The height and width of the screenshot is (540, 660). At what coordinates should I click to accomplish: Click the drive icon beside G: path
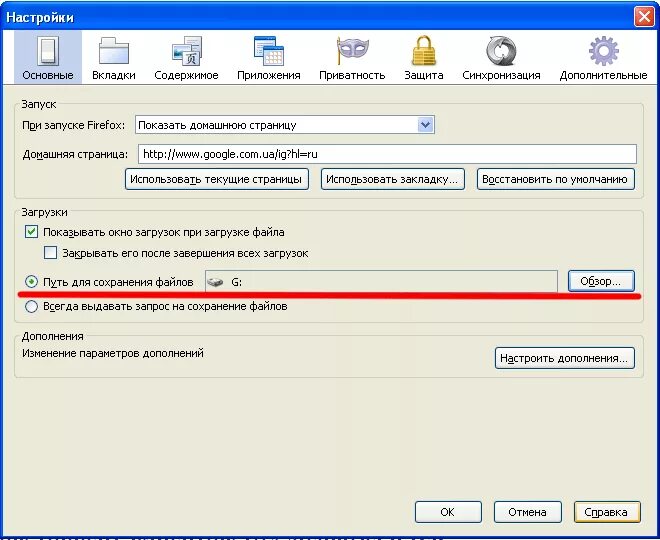click(215, 282)
